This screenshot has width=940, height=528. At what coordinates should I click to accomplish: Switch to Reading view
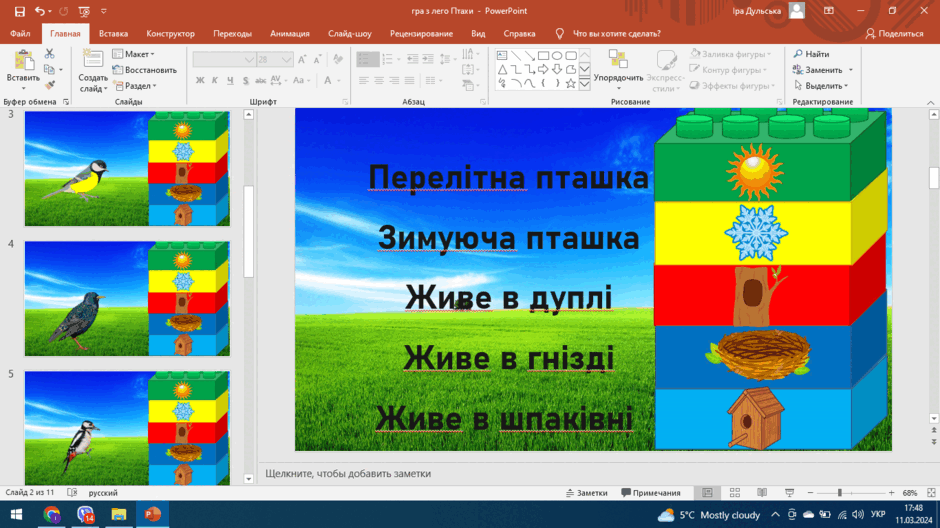click(x=762, y=493)
